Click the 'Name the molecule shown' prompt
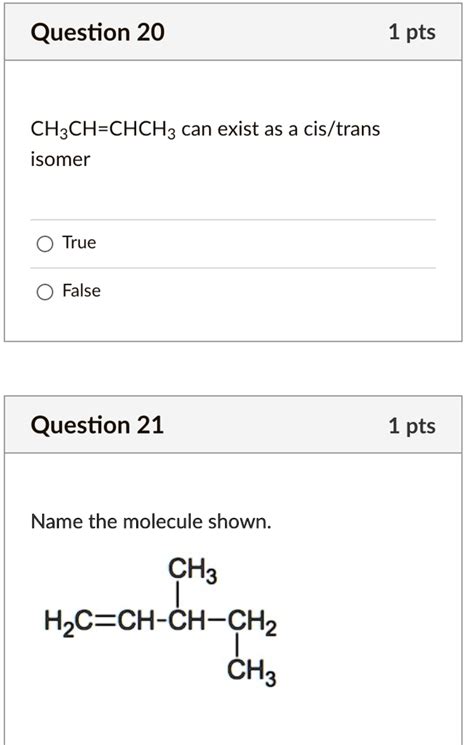This screenshot has height=745, width=474. tap(151, 521)
